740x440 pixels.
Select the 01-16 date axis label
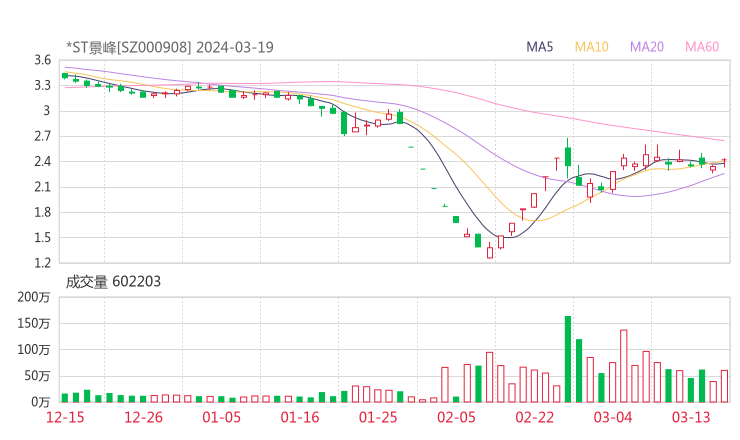300,417
